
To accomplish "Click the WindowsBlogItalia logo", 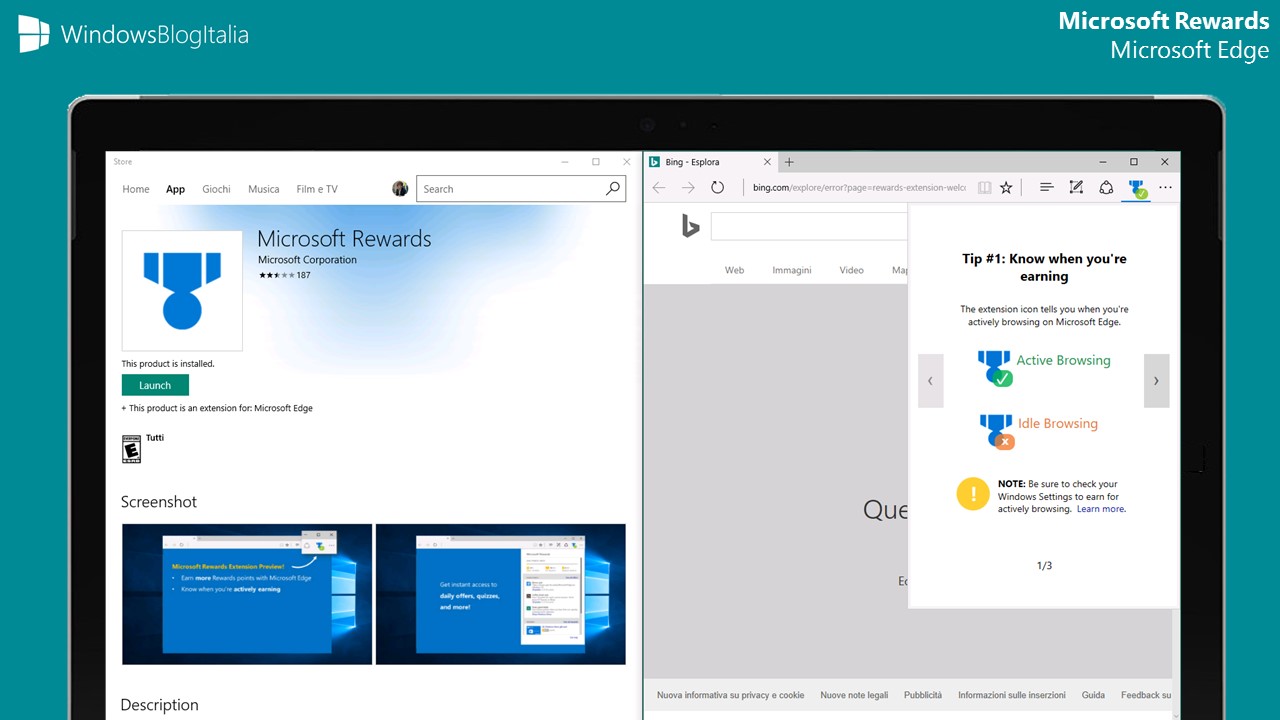I will 133,35.
